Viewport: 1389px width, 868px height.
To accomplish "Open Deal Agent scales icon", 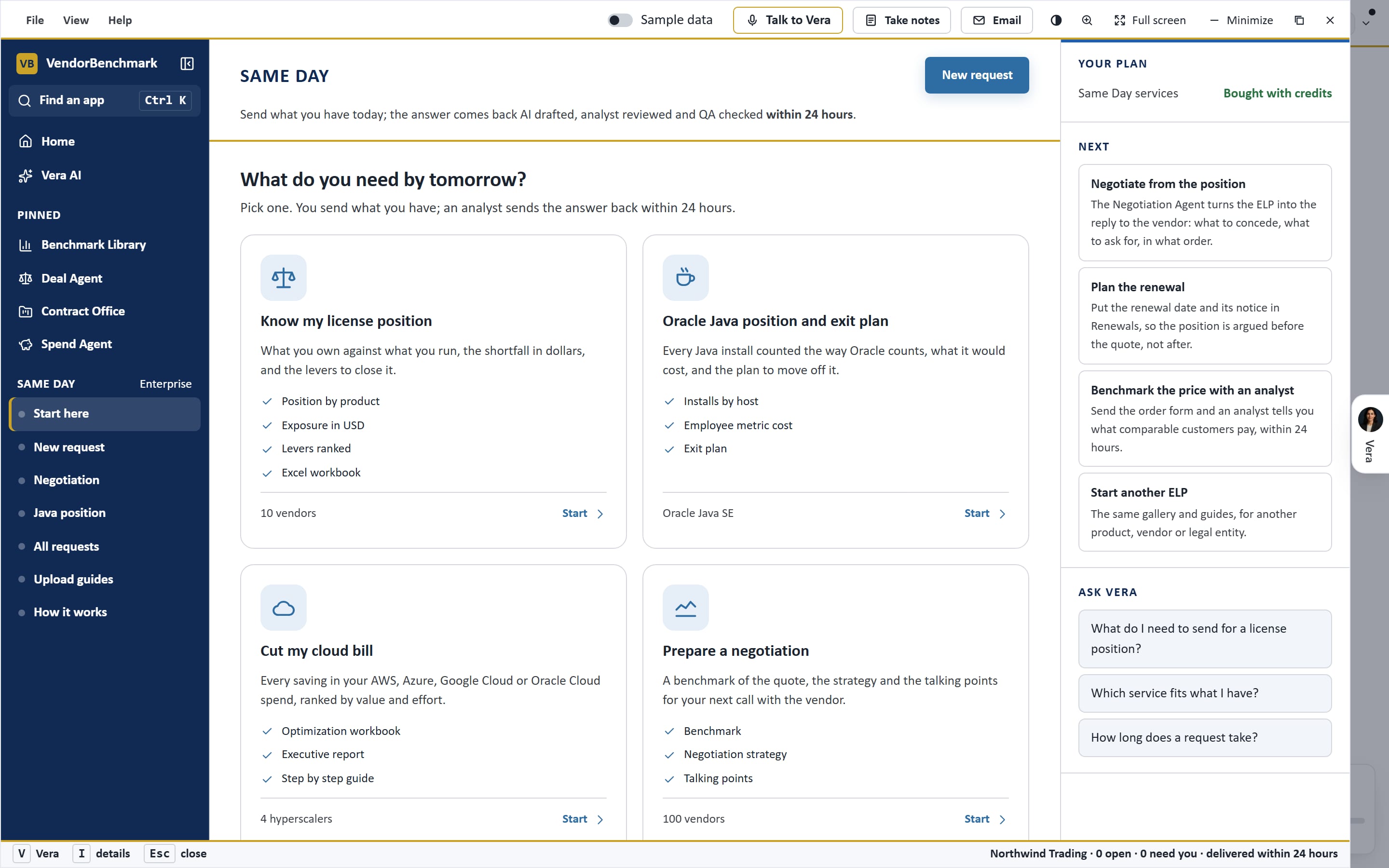I will coord(25,278).
